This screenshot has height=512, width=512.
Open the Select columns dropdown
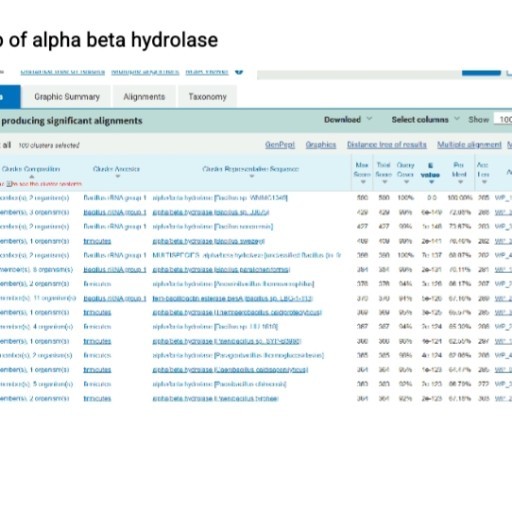[x=425, y=119]
